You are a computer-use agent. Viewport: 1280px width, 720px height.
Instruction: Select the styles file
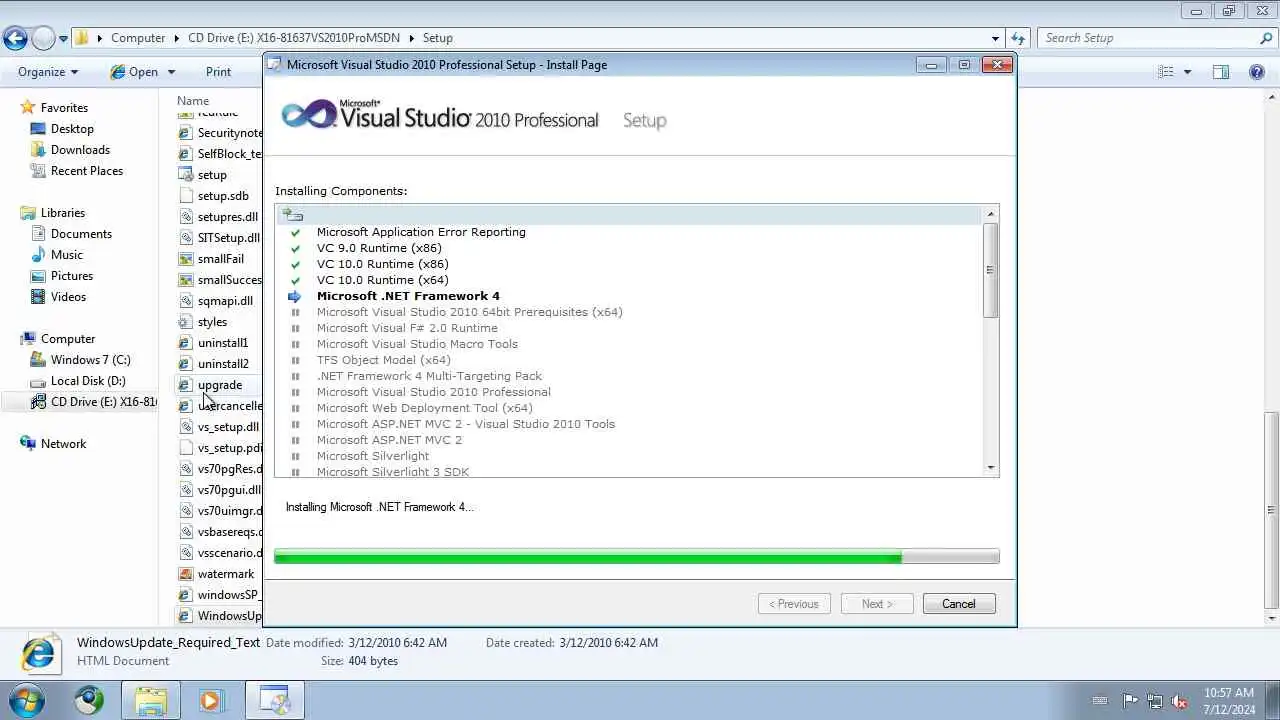(212, 321)
